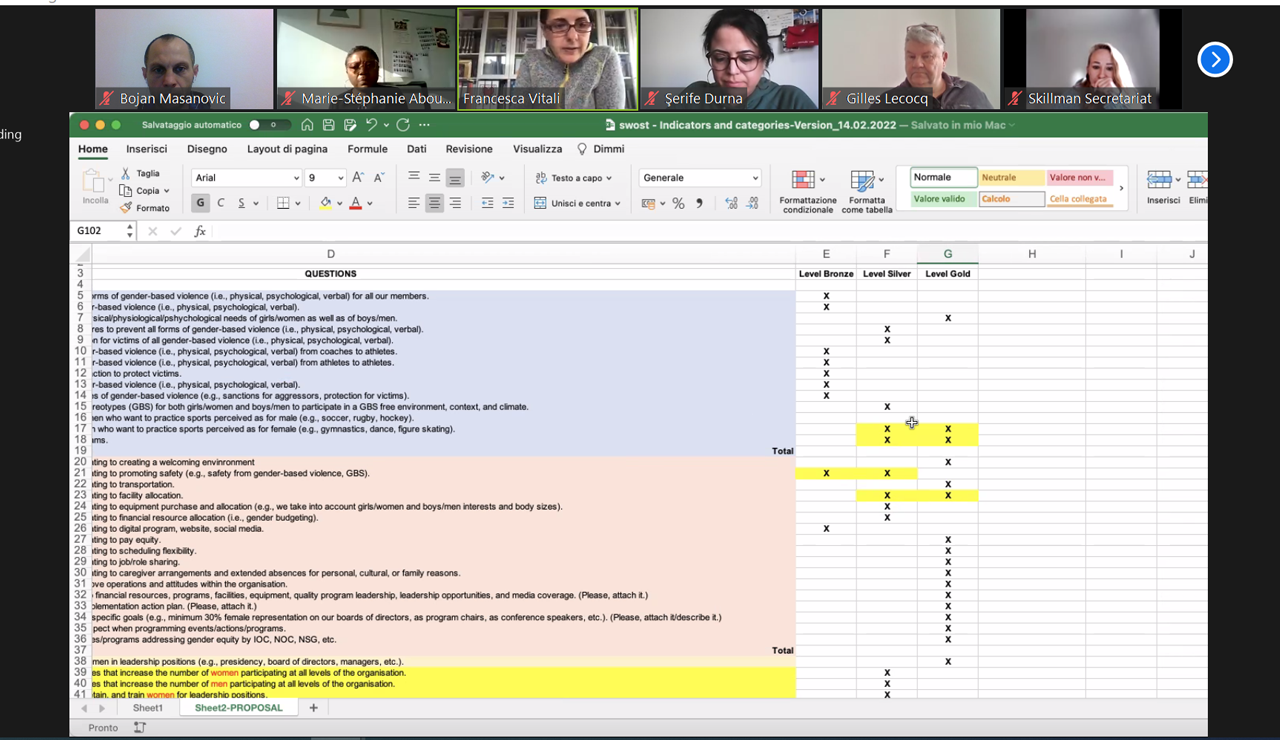The height and width of the screenshot is (740, 1280).
Task: Go to next video participants arrow
Action: 1215,60
